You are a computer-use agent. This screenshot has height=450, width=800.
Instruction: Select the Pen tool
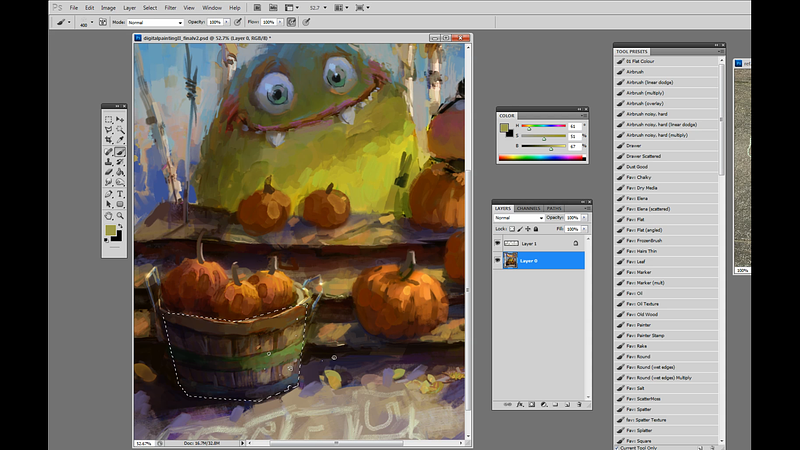tap(109, 194)
